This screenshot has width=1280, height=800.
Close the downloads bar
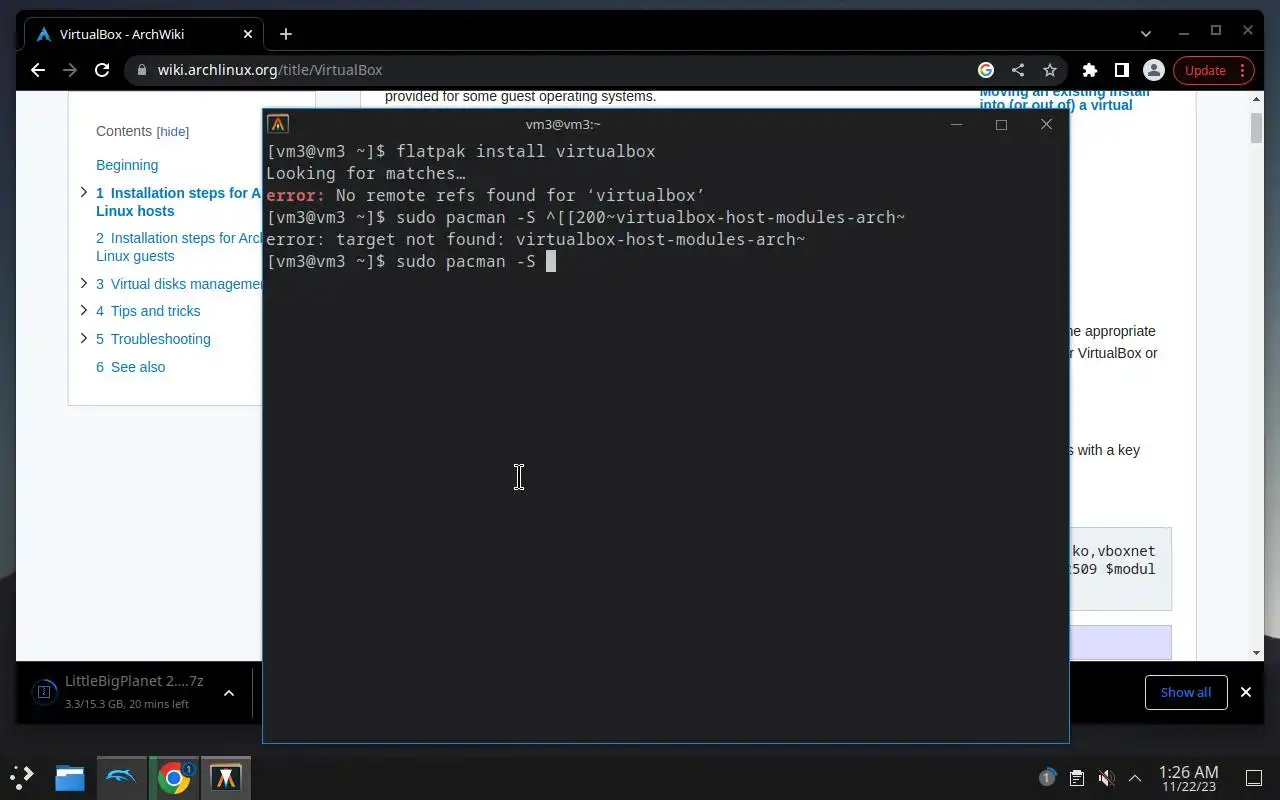click(1246, 692)
